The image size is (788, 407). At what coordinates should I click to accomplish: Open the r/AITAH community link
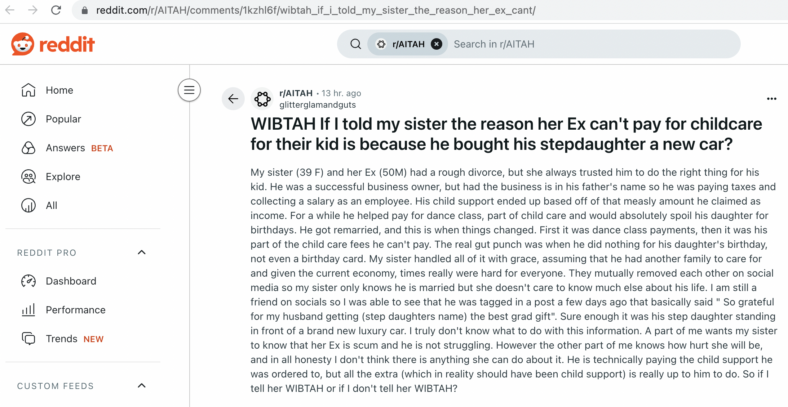point(296,93)
